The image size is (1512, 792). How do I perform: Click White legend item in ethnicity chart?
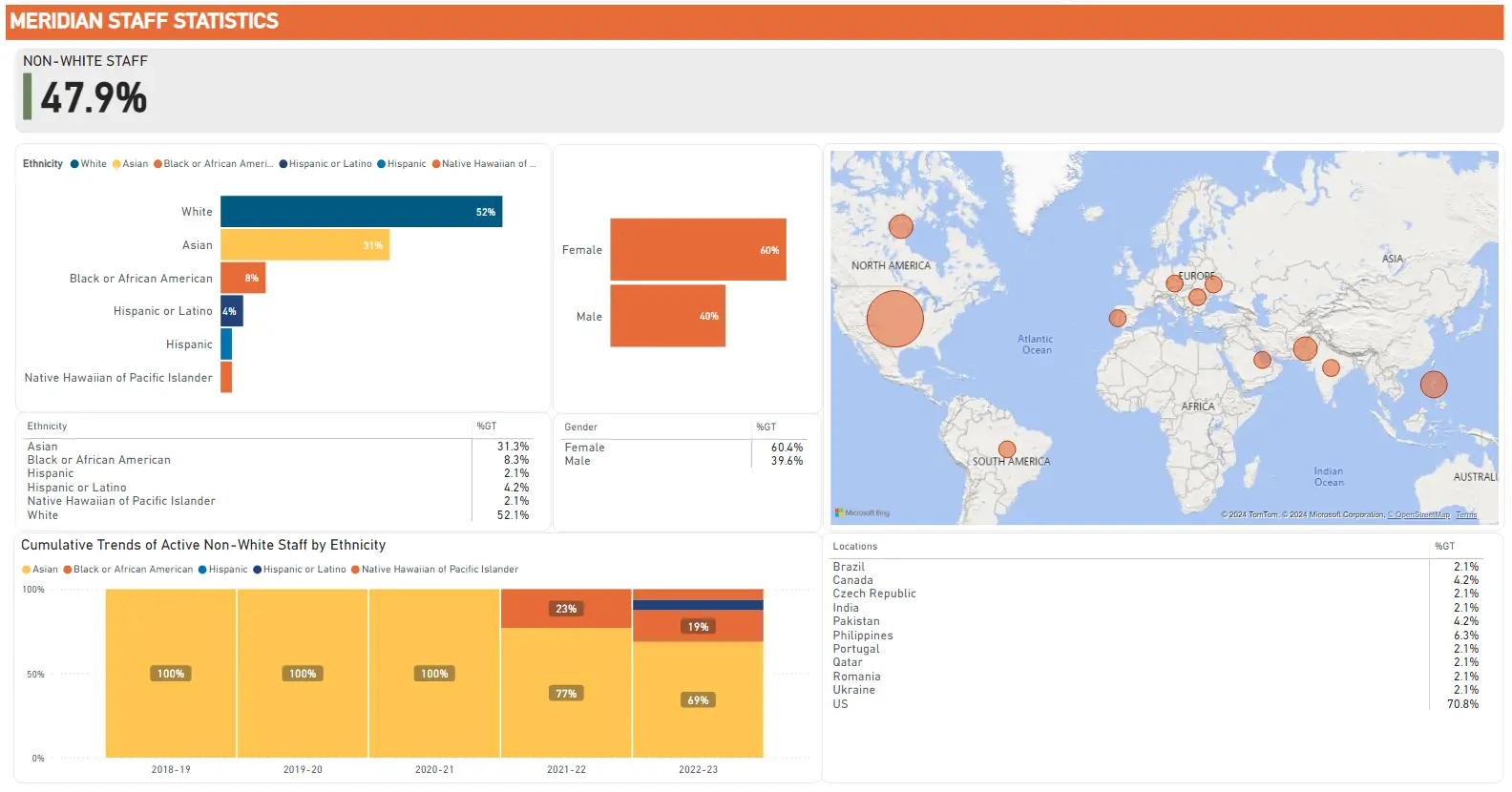[88, 164]
